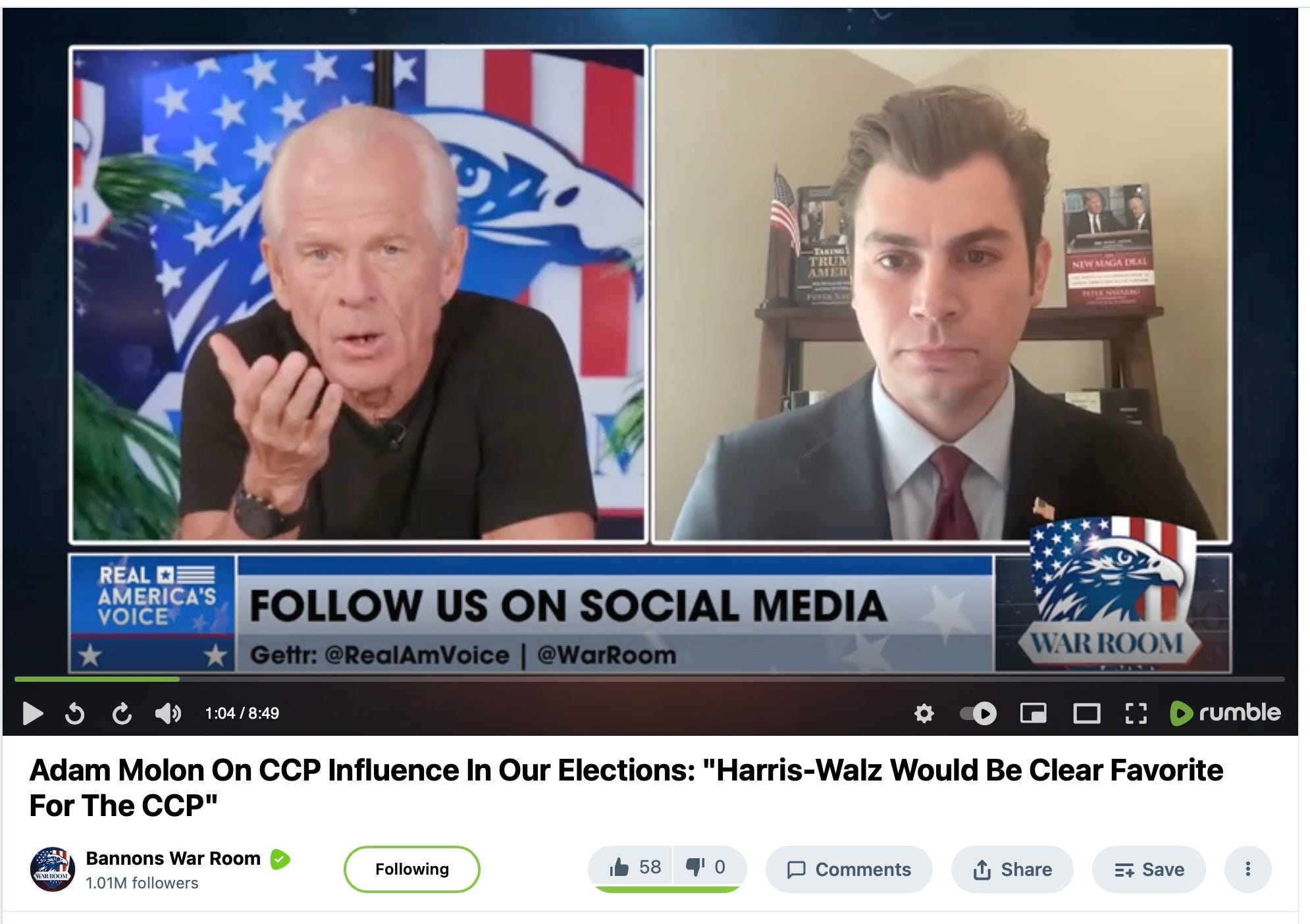Rewind video with the back arrow icon
This screenshot has width=1310, height=924.
(x=75, y=713)
